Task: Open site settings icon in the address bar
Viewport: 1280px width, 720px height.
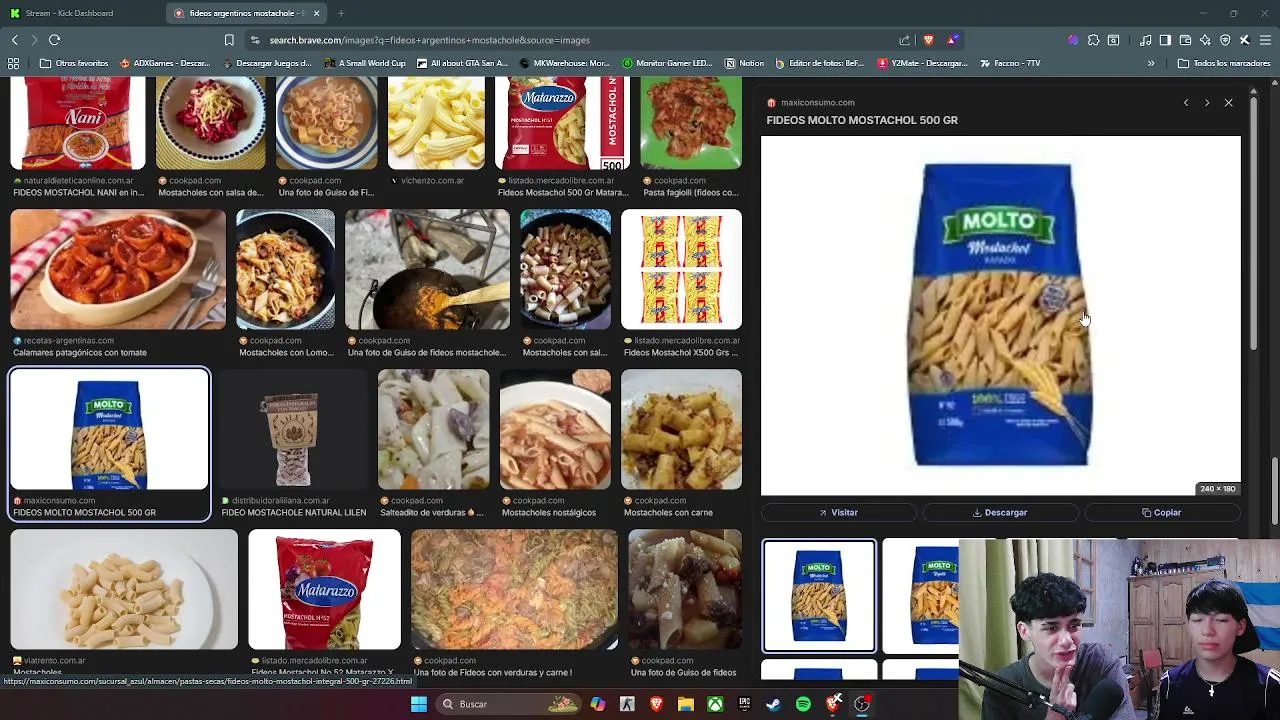Action: (x=255, y=40)
